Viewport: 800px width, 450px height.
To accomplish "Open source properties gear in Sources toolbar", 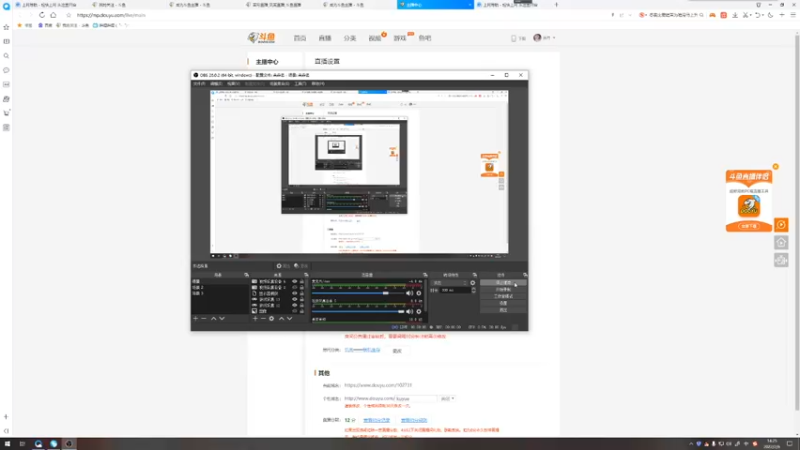I will [x=271, y=318].
